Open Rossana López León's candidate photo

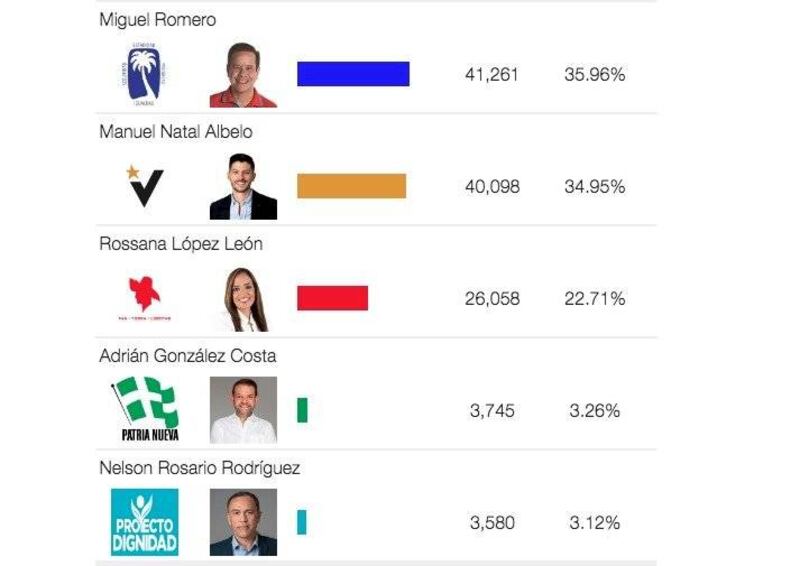243,299
